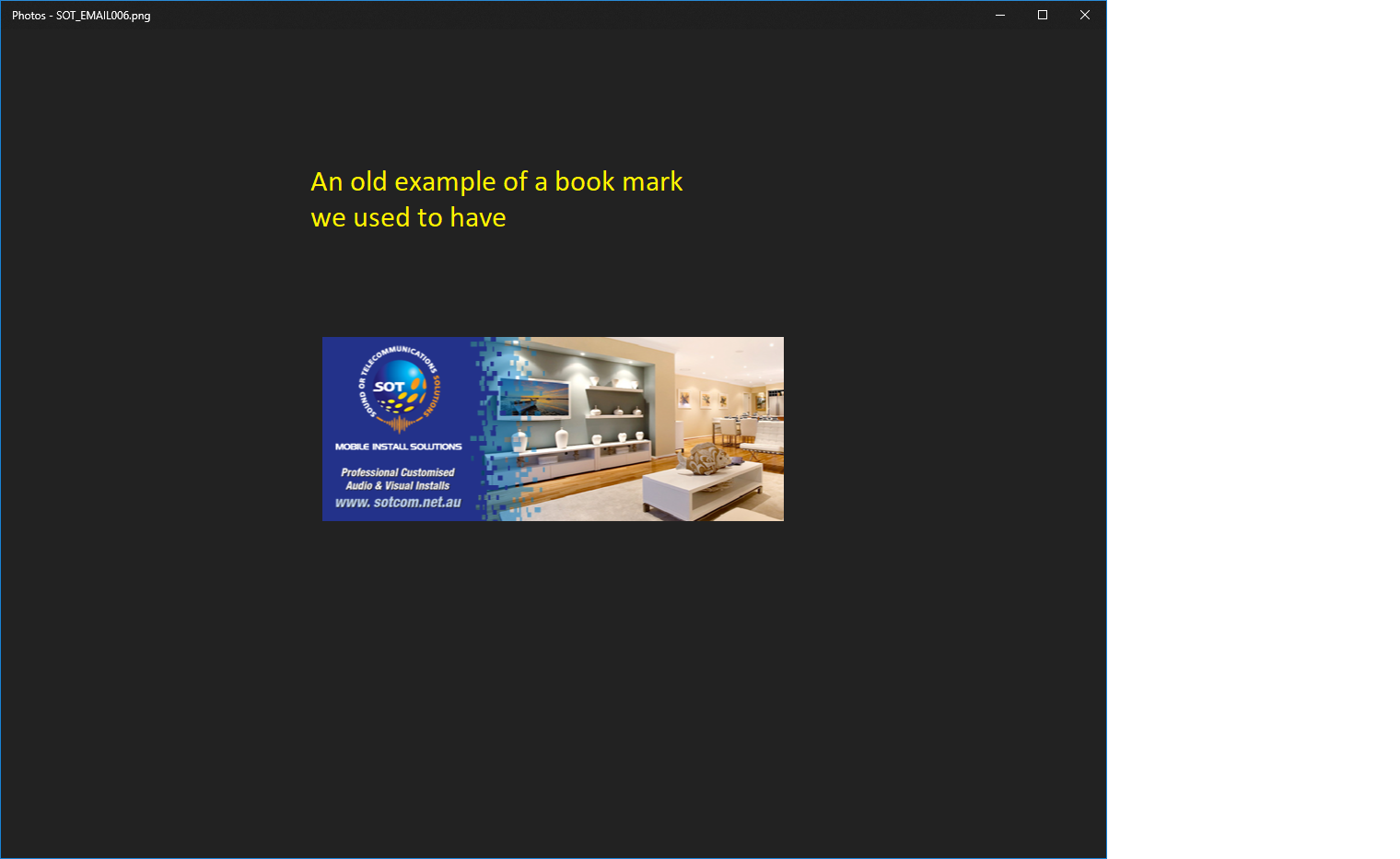1400x859 pixels.
Task: Close the Photos window
Action: pyautogui.click(x=1084, y=15)
